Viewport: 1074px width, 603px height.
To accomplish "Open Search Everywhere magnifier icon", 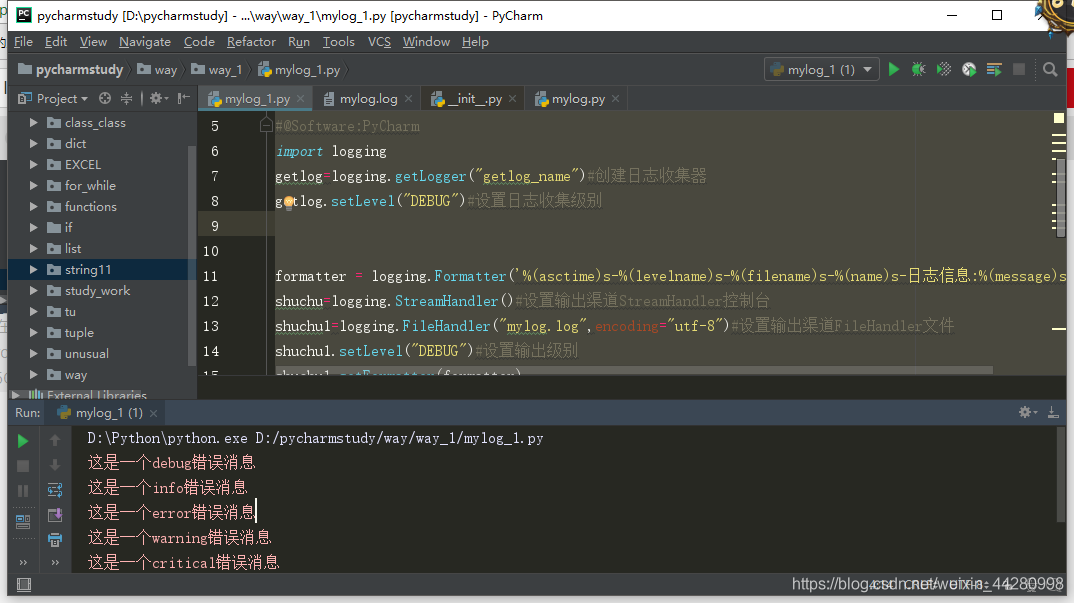I will click(1050, 69).
